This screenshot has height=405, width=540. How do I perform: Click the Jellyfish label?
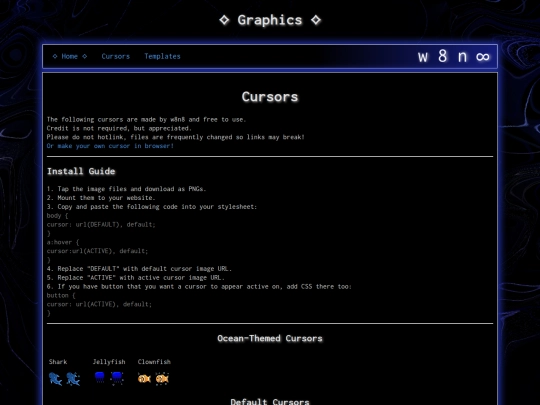click(x=109, y=362)
